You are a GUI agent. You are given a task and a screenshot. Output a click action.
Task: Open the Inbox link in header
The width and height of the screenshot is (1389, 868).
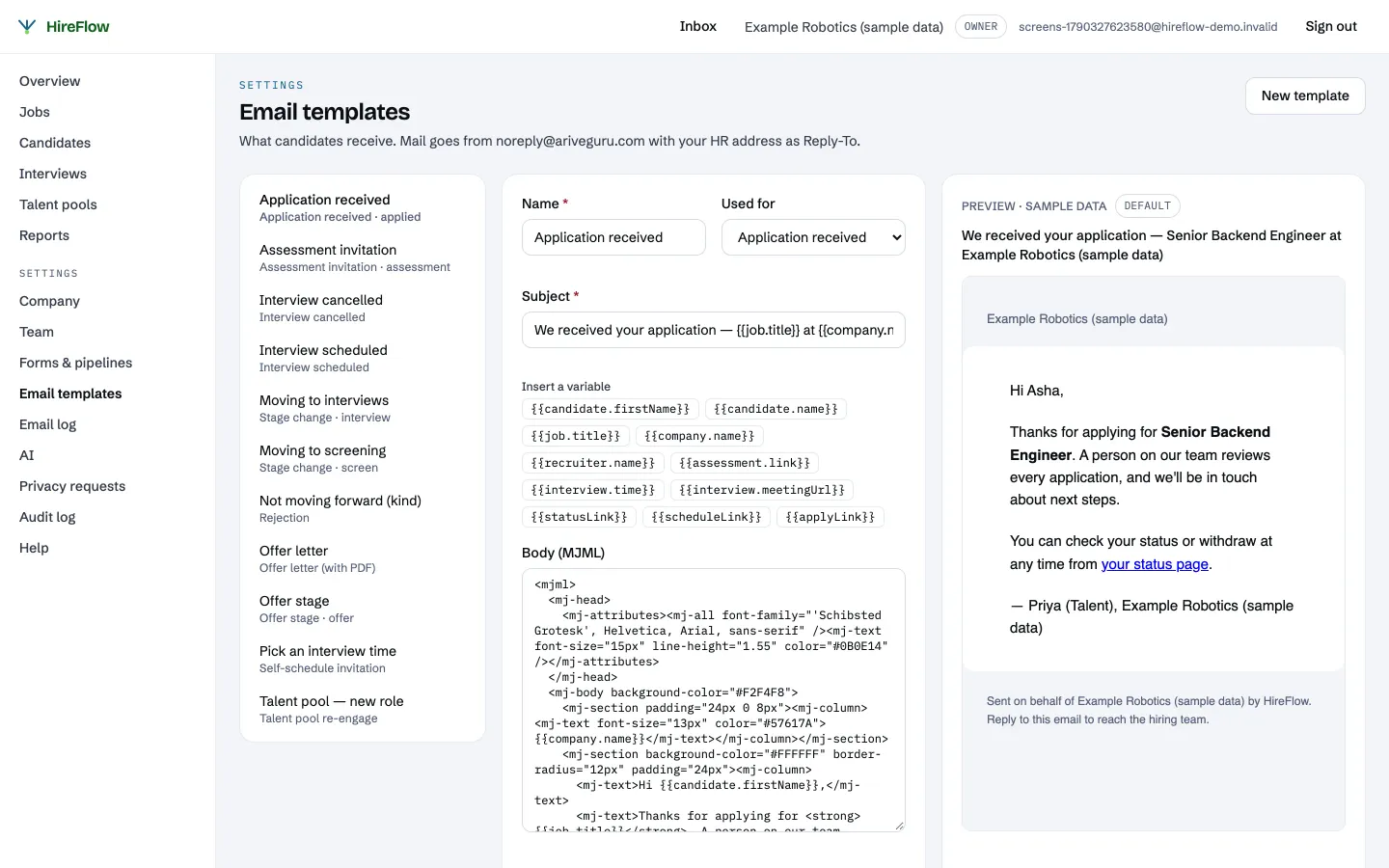(x=697, y=26)
